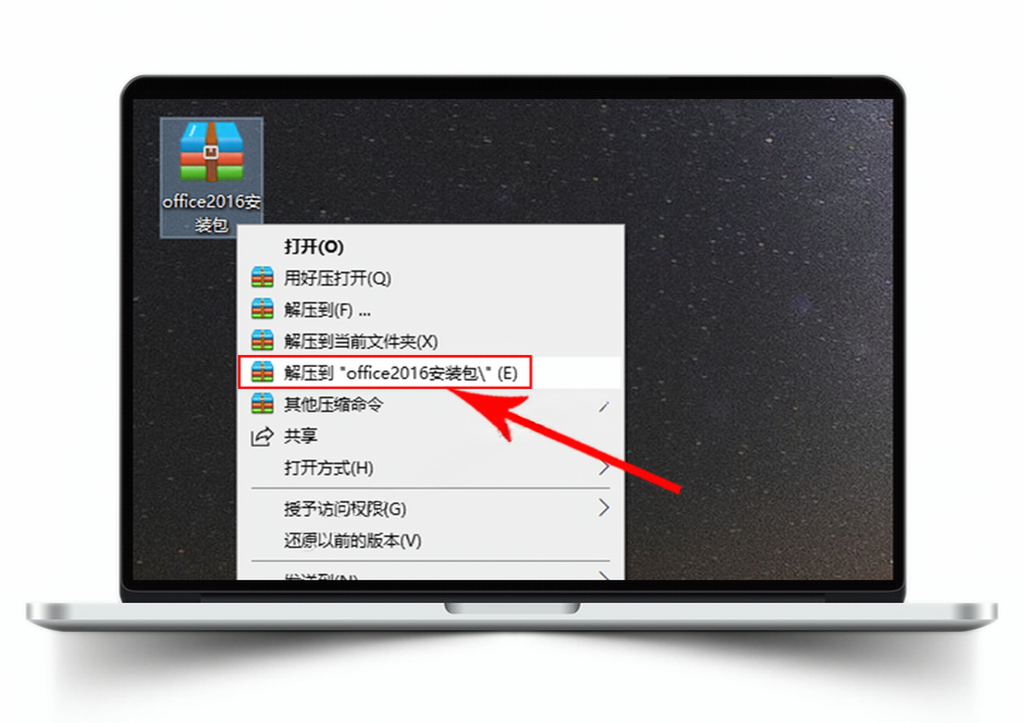Click the share arrow icon beside 共享
The width and height of the screenshot is (1024, 723).
[x=262, y=436]
